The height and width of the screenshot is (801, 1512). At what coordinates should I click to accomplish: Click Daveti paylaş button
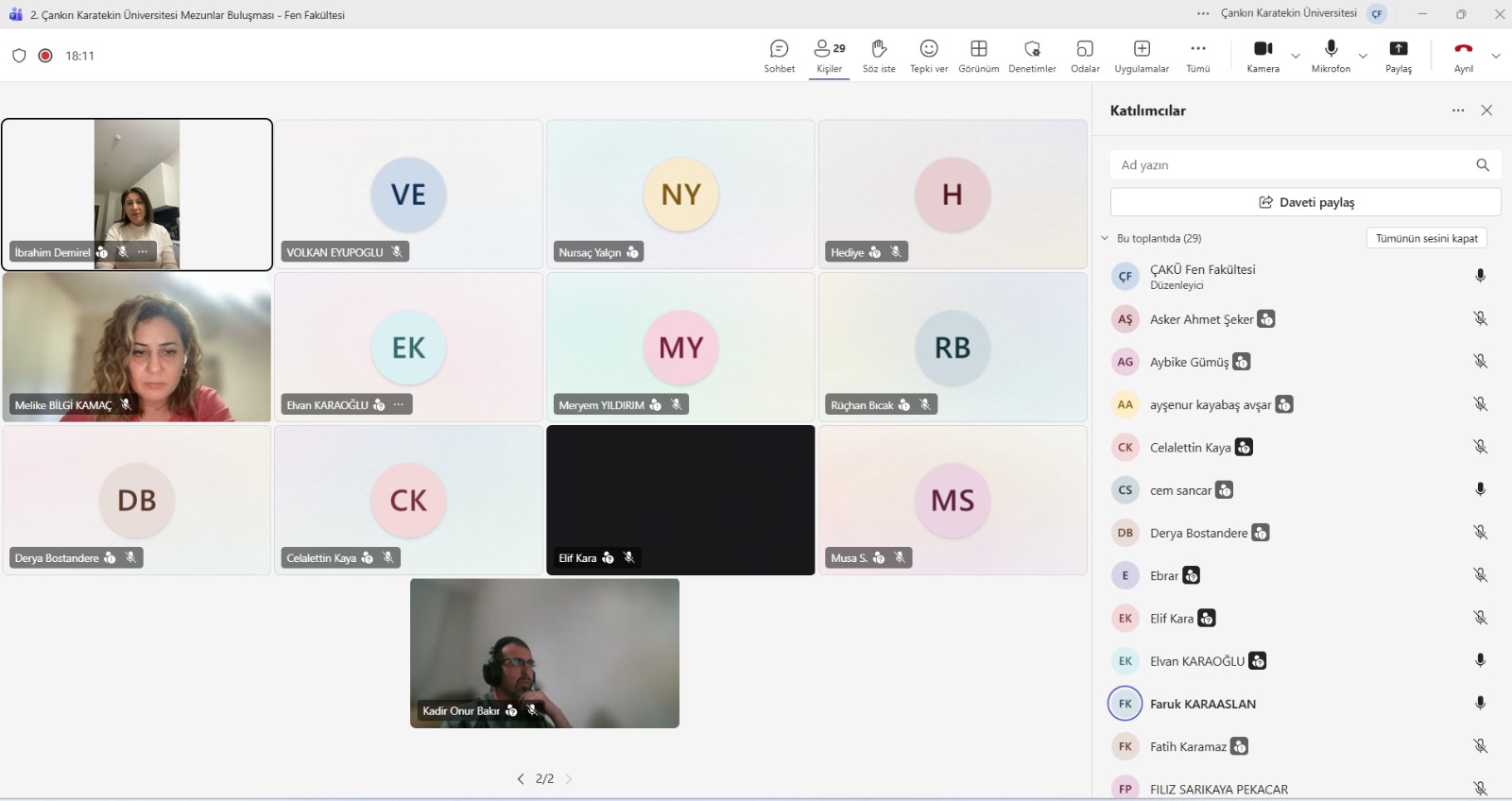click(1305, 202)
